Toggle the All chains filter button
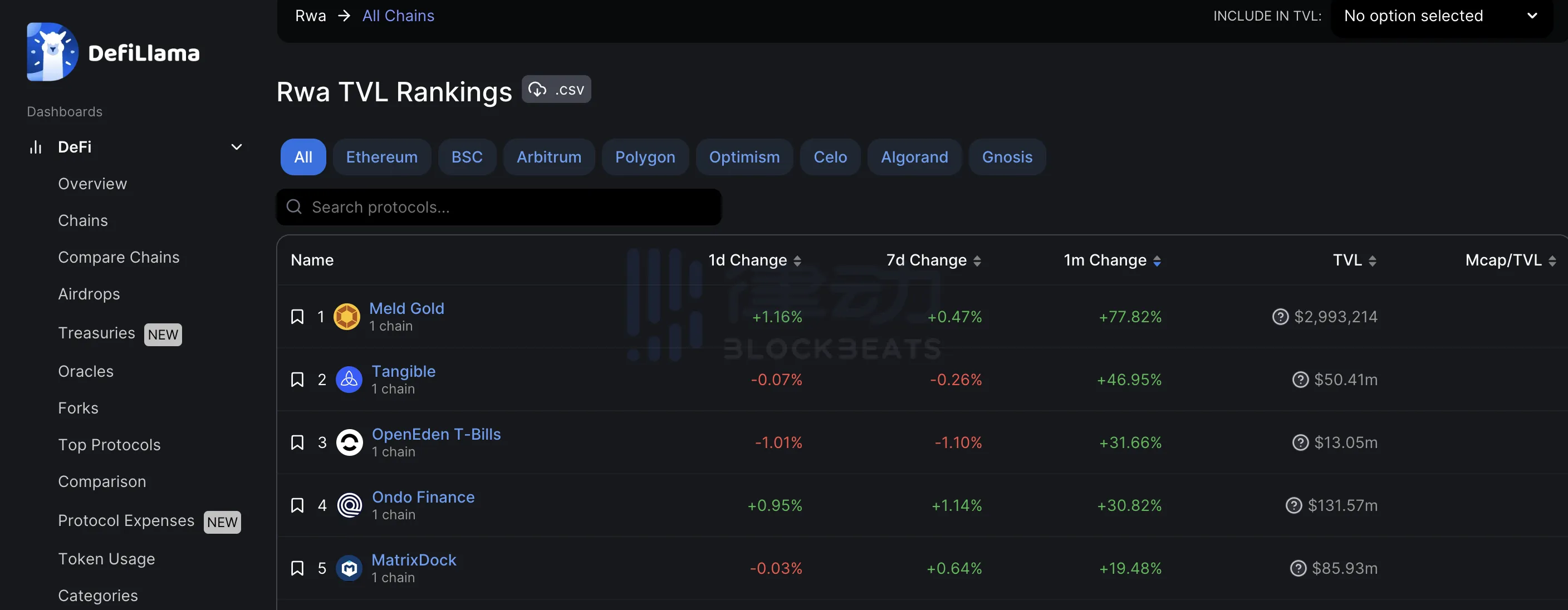This screenshot has height=610, width=1568. point(302,156)
